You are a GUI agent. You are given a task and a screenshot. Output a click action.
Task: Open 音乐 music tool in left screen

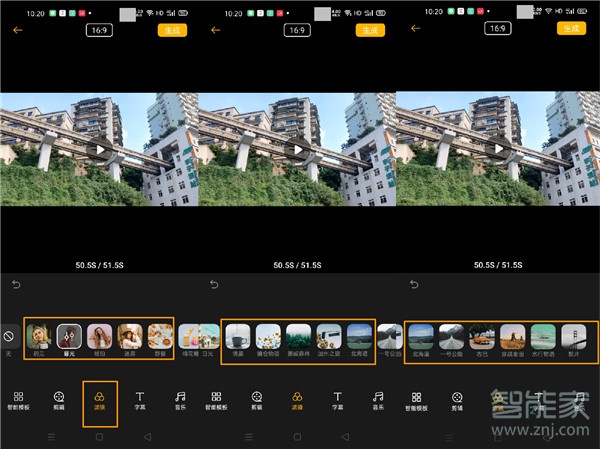[x=180, y=401]
